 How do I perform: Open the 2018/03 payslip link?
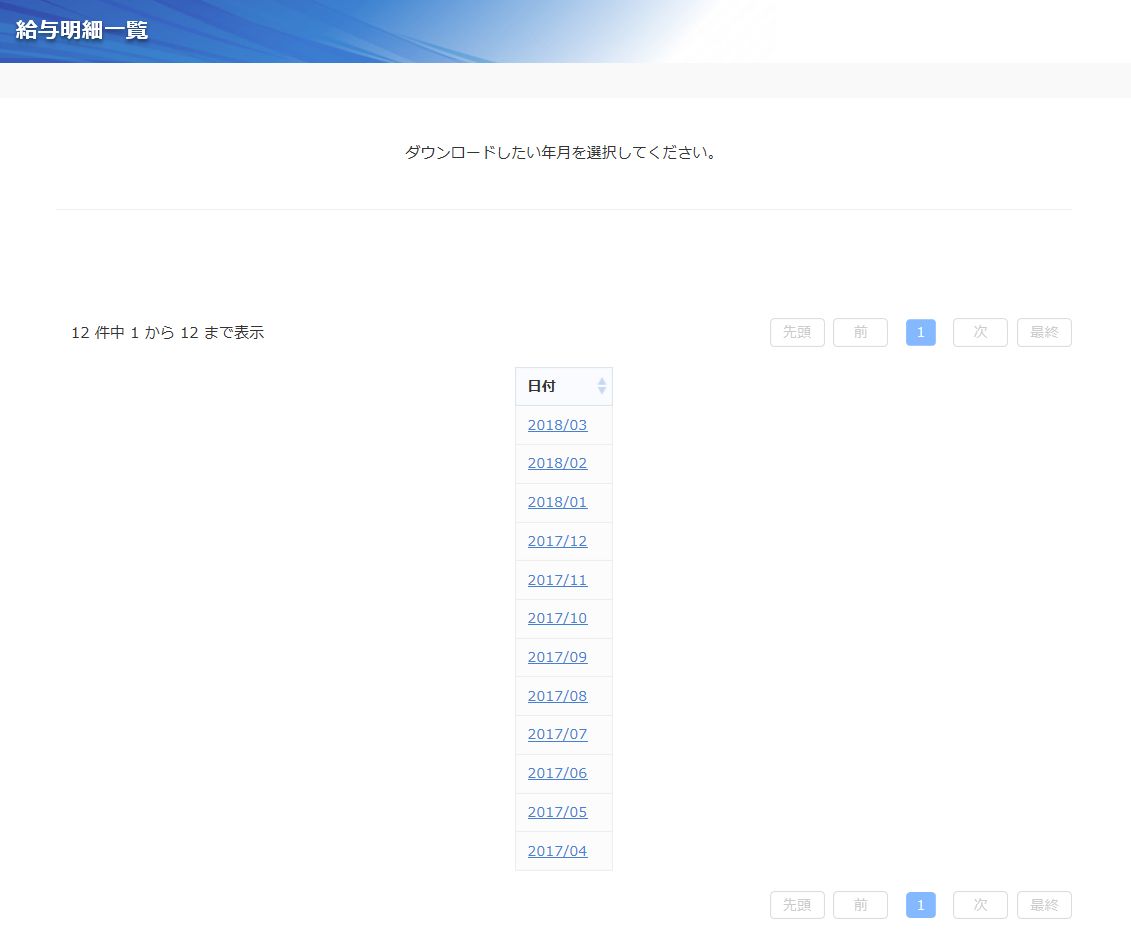[557, 425]
